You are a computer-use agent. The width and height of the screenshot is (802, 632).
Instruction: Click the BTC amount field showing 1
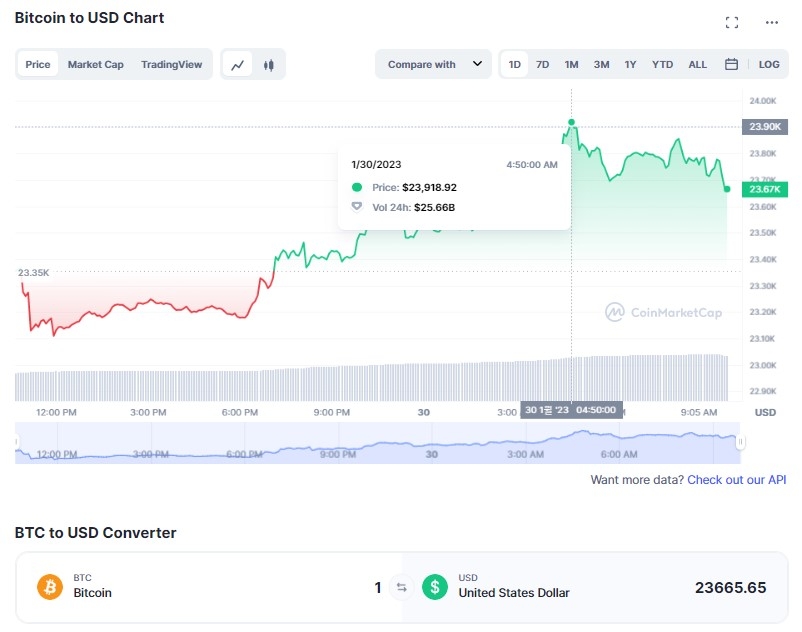(378, 588)
